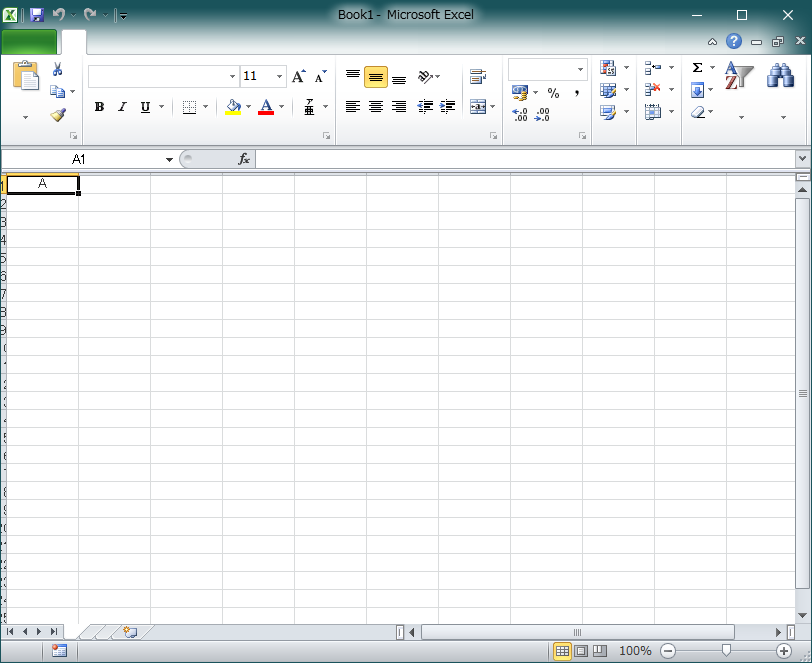This screenshot has height=663, width=812.
Task: Apply accounting number format
Action: point(520,93)
